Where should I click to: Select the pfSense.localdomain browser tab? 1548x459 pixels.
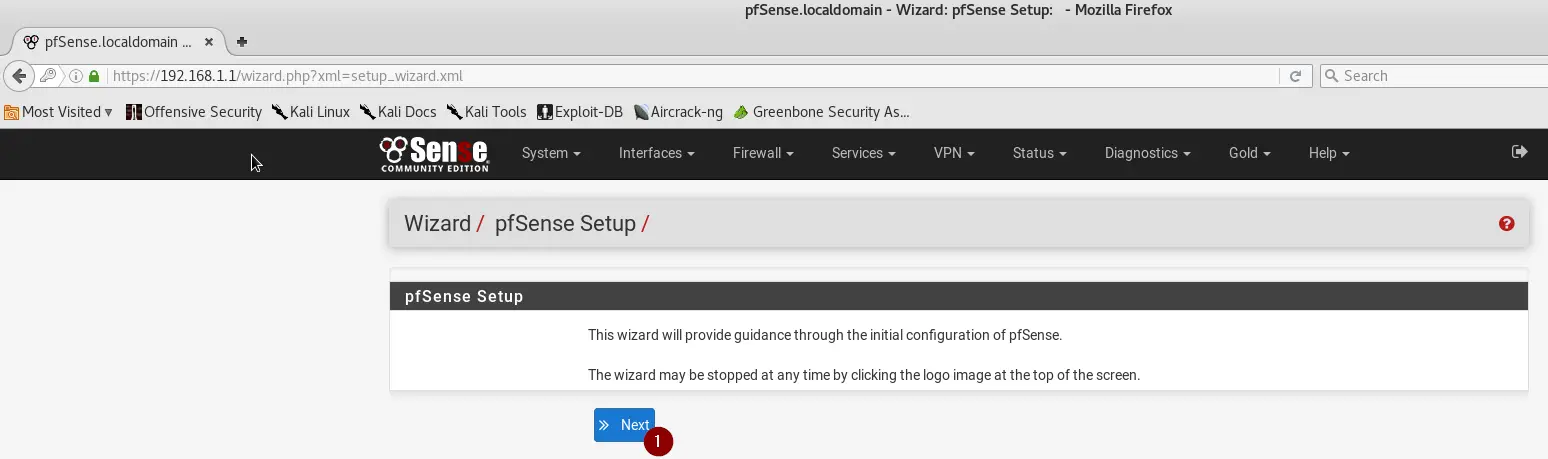118,42
